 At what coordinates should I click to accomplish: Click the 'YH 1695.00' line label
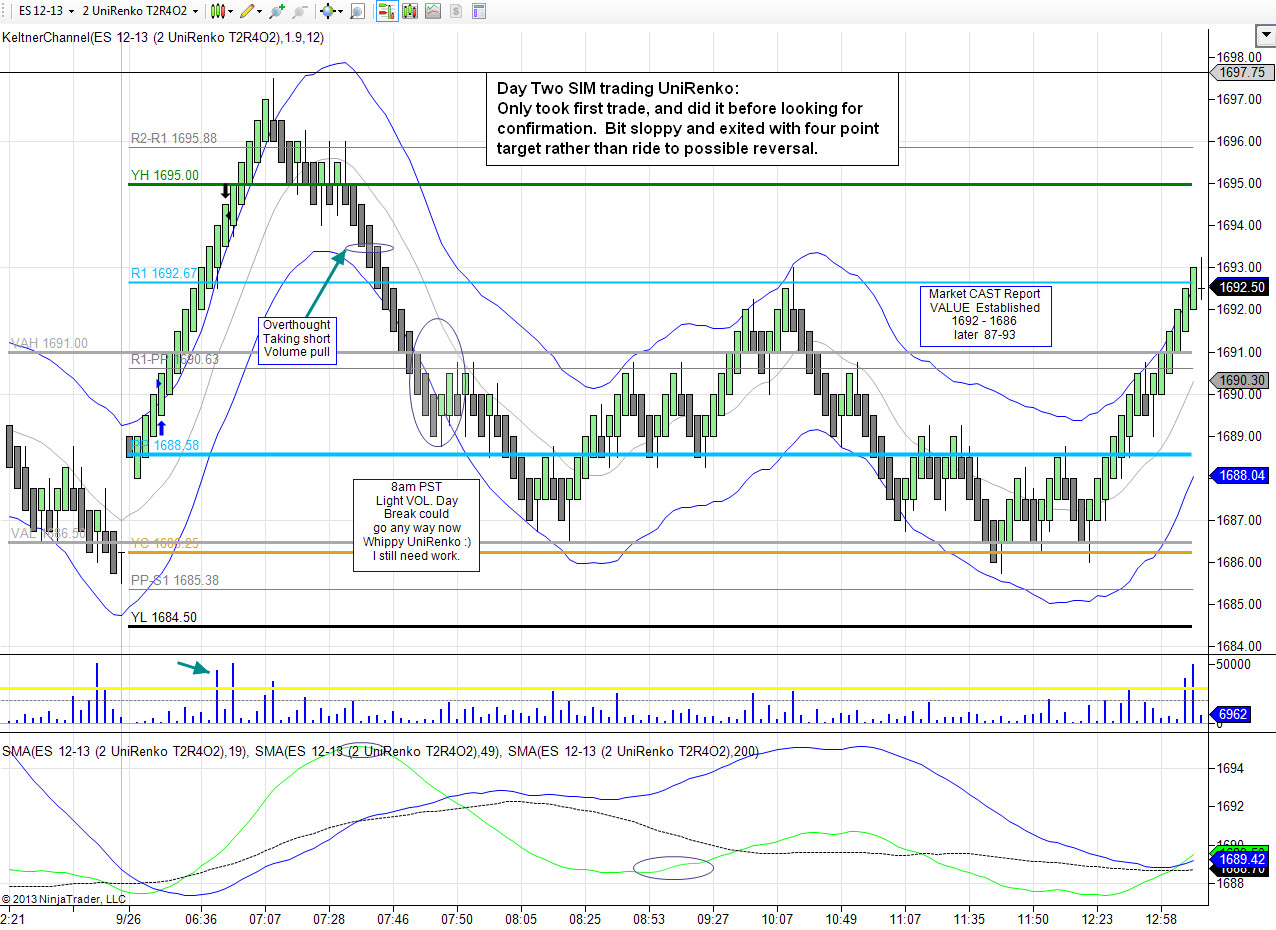pos(165,175)
